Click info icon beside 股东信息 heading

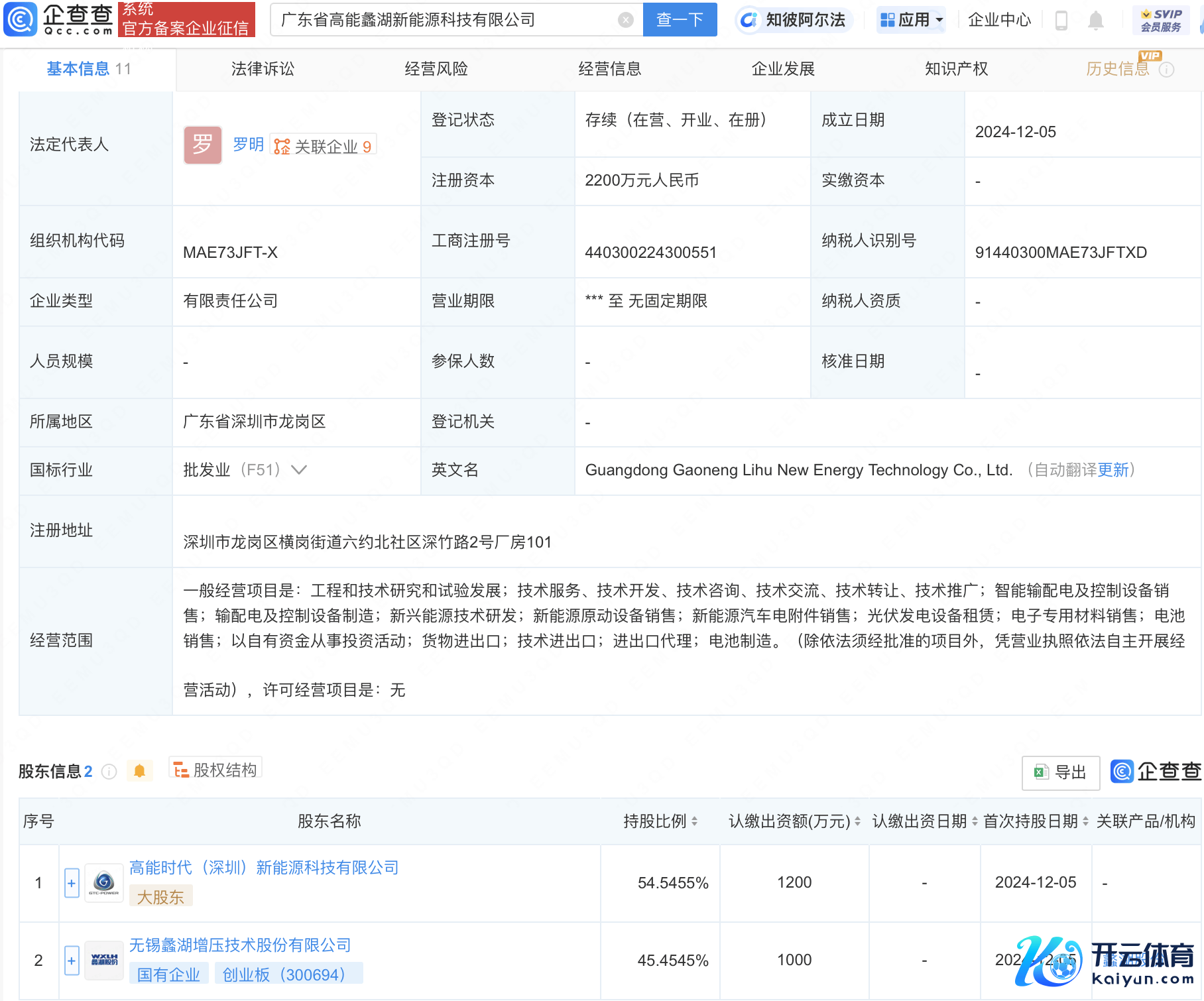click(x=109, y=772)
